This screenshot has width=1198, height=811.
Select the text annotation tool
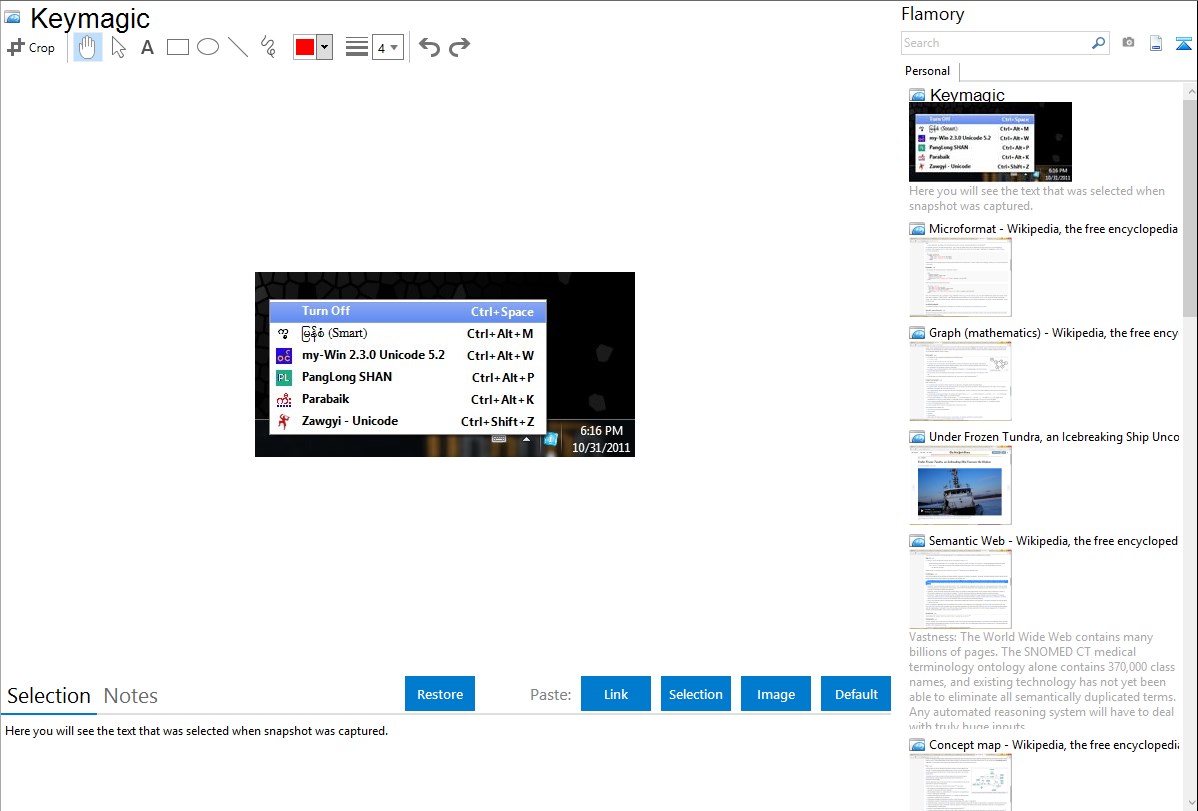coord(147,47)
